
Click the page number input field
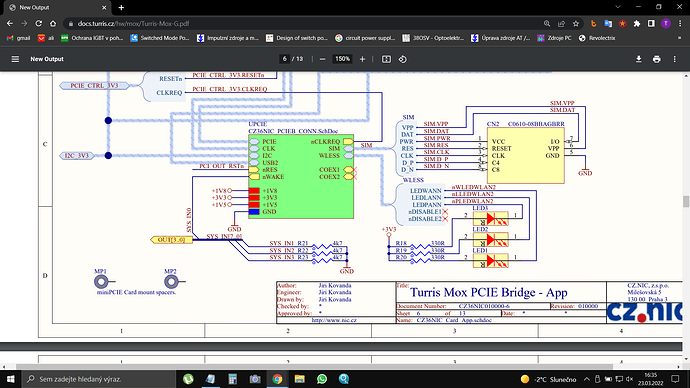point(284,59)
